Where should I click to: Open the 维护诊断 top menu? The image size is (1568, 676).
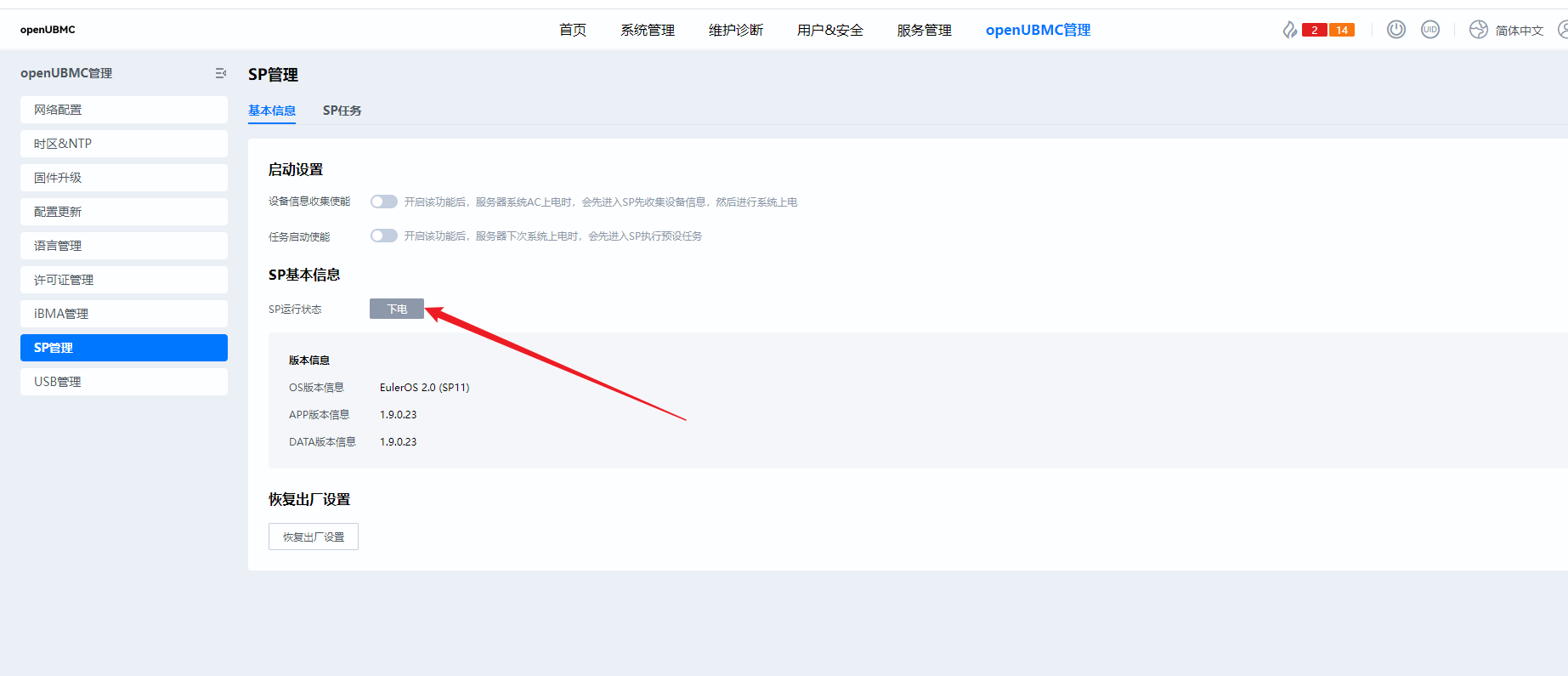click(x=735, y=30)
